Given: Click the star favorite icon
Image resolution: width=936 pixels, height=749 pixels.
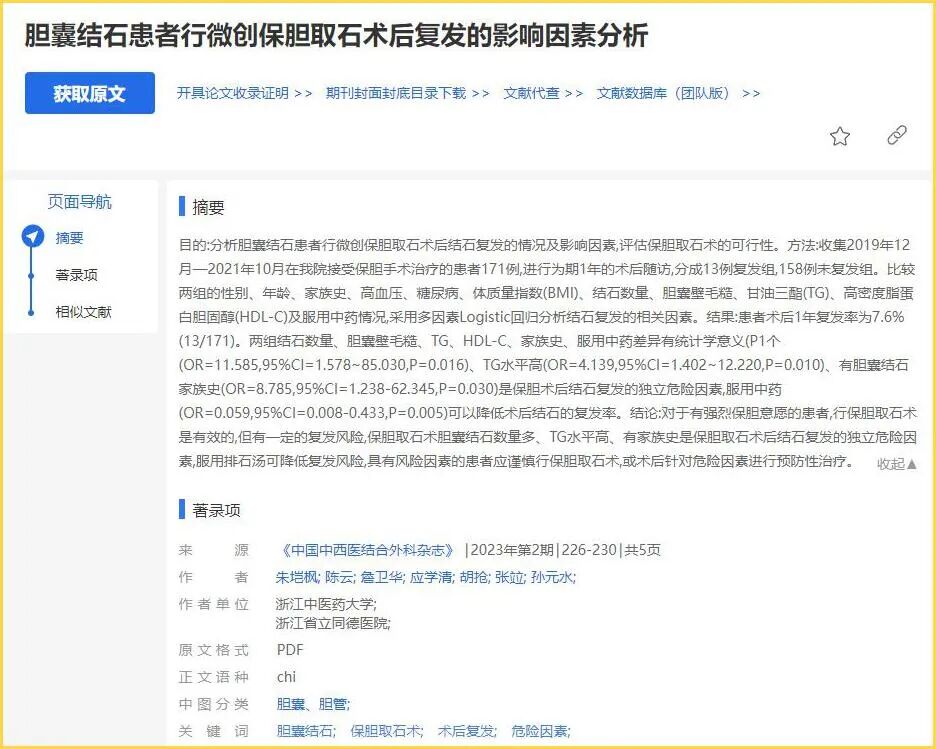Looking at the screenshot, I should coord(840,137).
